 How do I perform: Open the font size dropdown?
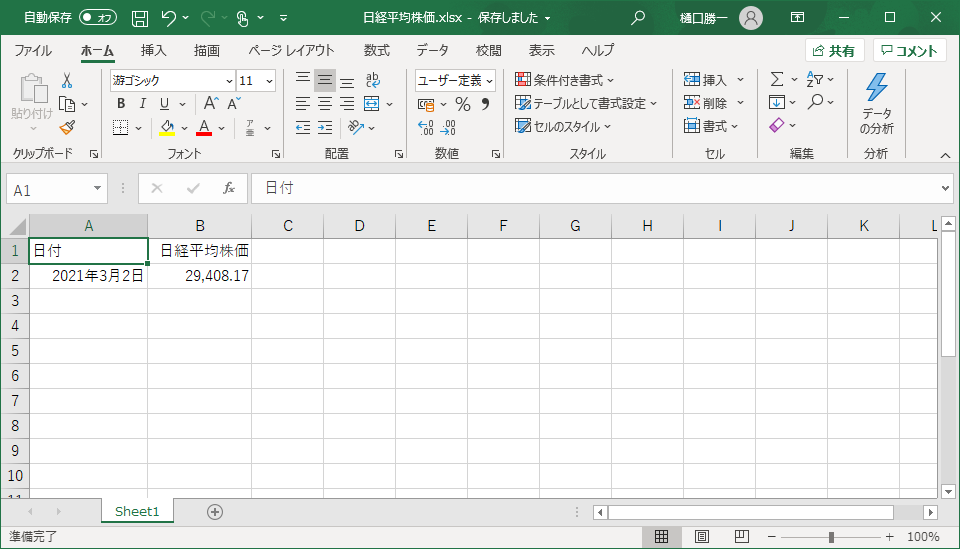tap(269, 81)
